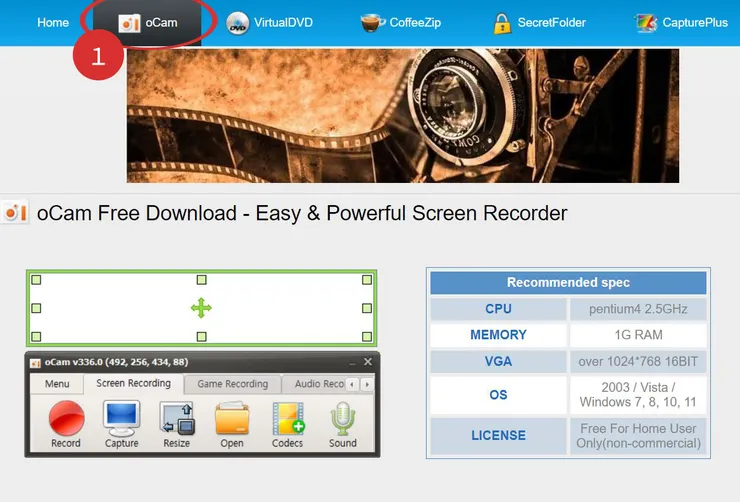This screenshot has height=502, width=740.
Task: Click the CapturePlus colorful icon
Action: (x=646, y=23)
